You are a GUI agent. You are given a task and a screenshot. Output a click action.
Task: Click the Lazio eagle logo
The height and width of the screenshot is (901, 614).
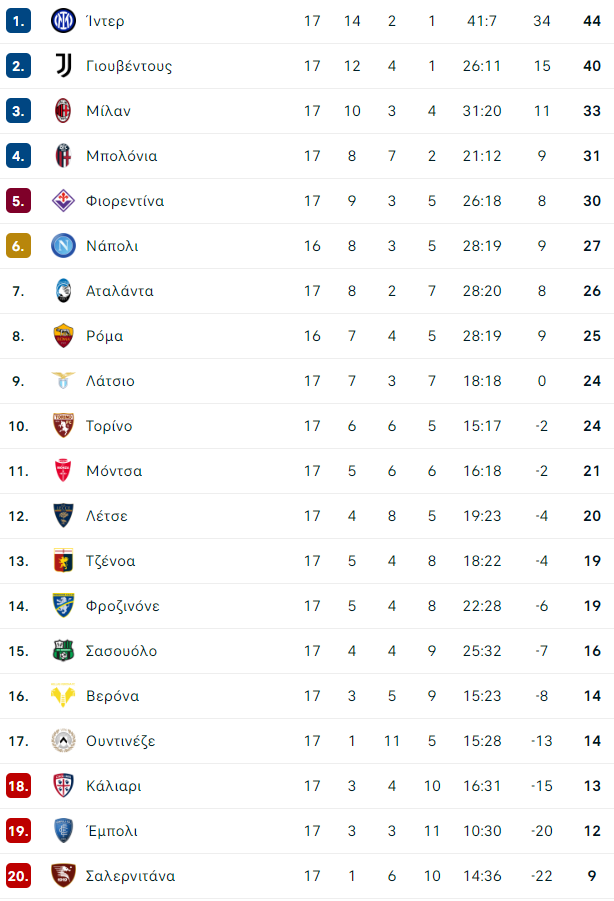pyautogui.click(x=63, y=380)
